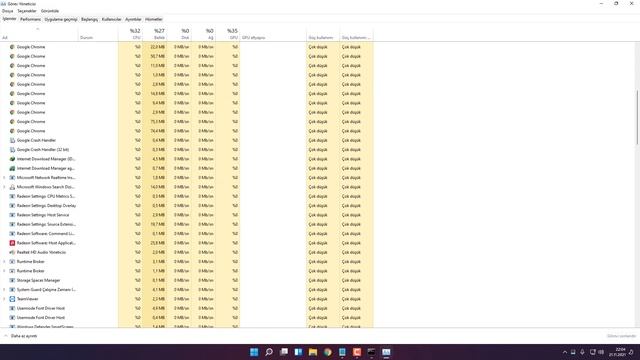Image resolution: width=640 pixels, height=360 pixels.
Task: Sort by Ağ column header
Action: point(203,33)
